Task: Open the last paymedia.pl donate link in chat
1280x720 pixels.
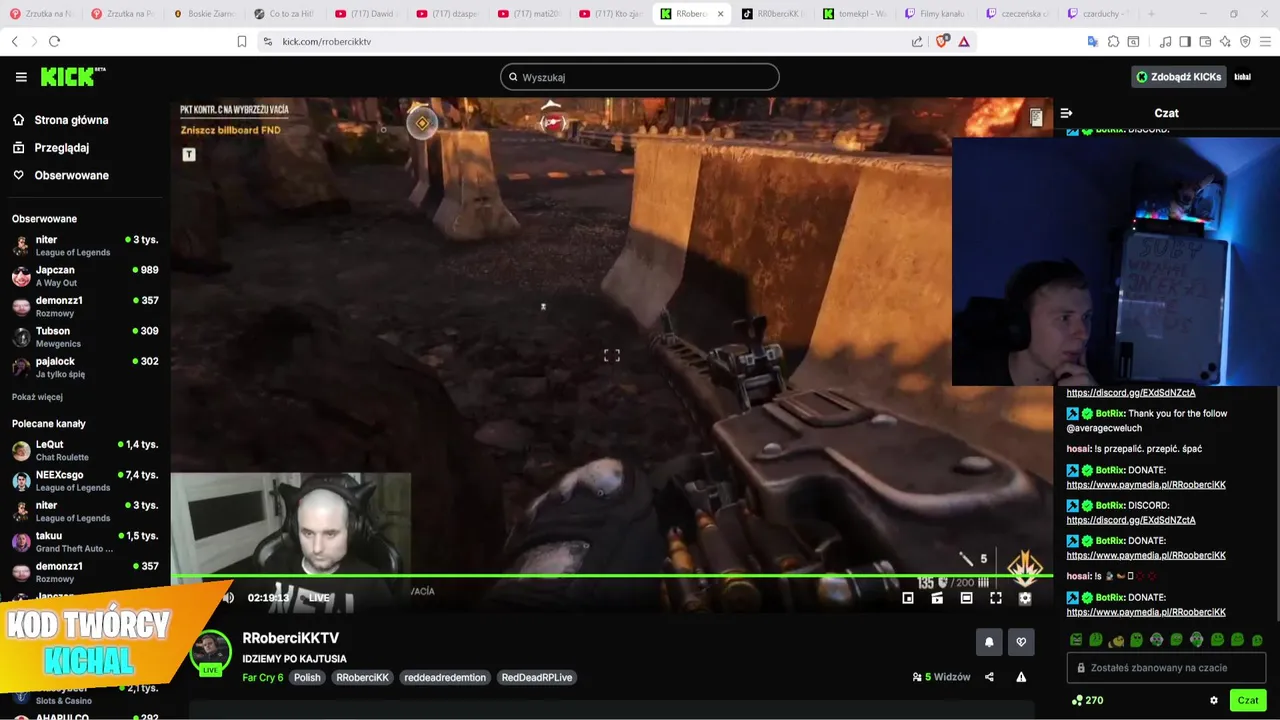Action: pos(1146,612)
